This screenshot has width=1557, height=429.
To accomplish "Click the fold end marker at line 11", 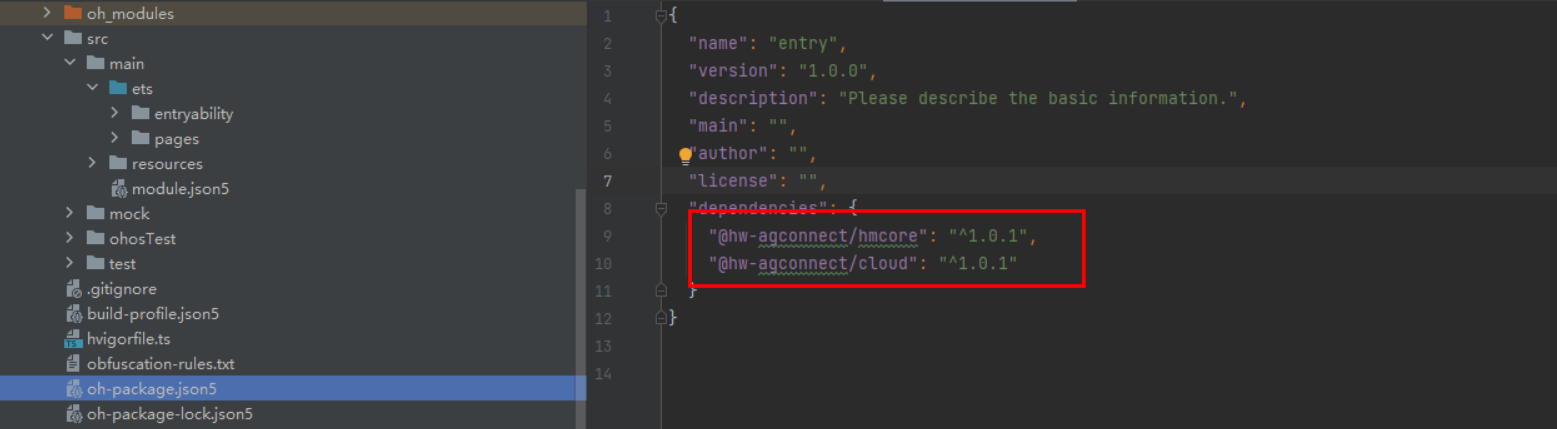I will (660, 290).
